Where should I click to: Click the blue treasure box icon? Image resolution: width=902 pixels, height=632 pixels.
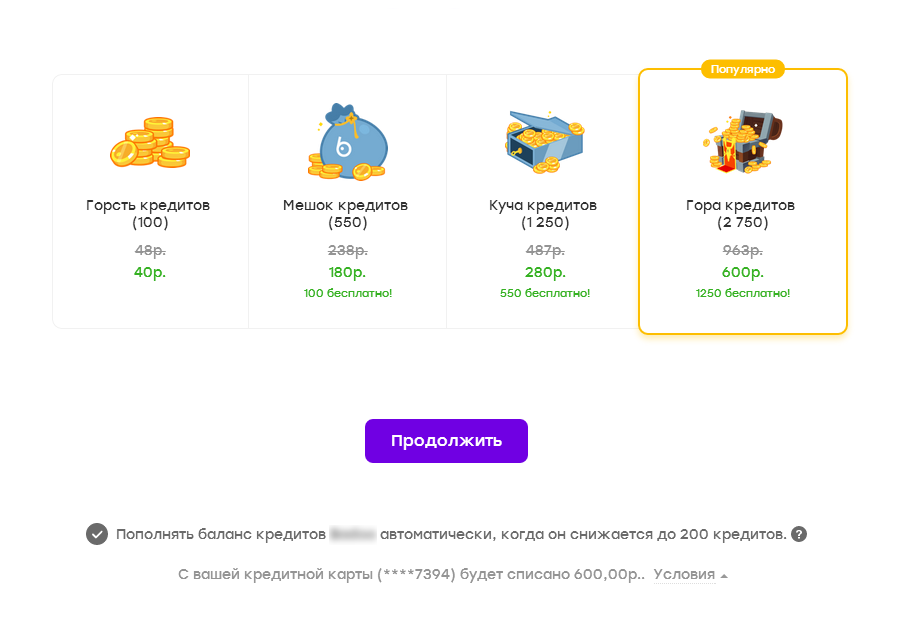(x=544, y=139)
